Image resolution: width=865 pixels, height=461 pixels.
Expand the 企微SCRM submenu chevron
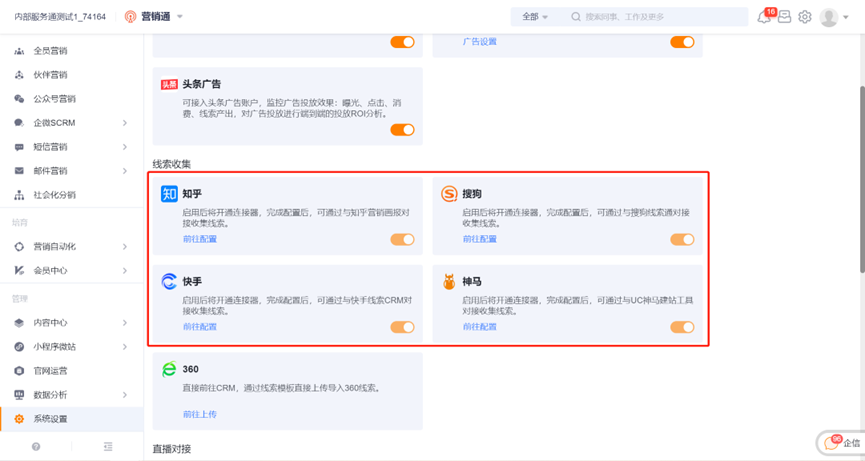pyautogui.click(x=125, y=123)
